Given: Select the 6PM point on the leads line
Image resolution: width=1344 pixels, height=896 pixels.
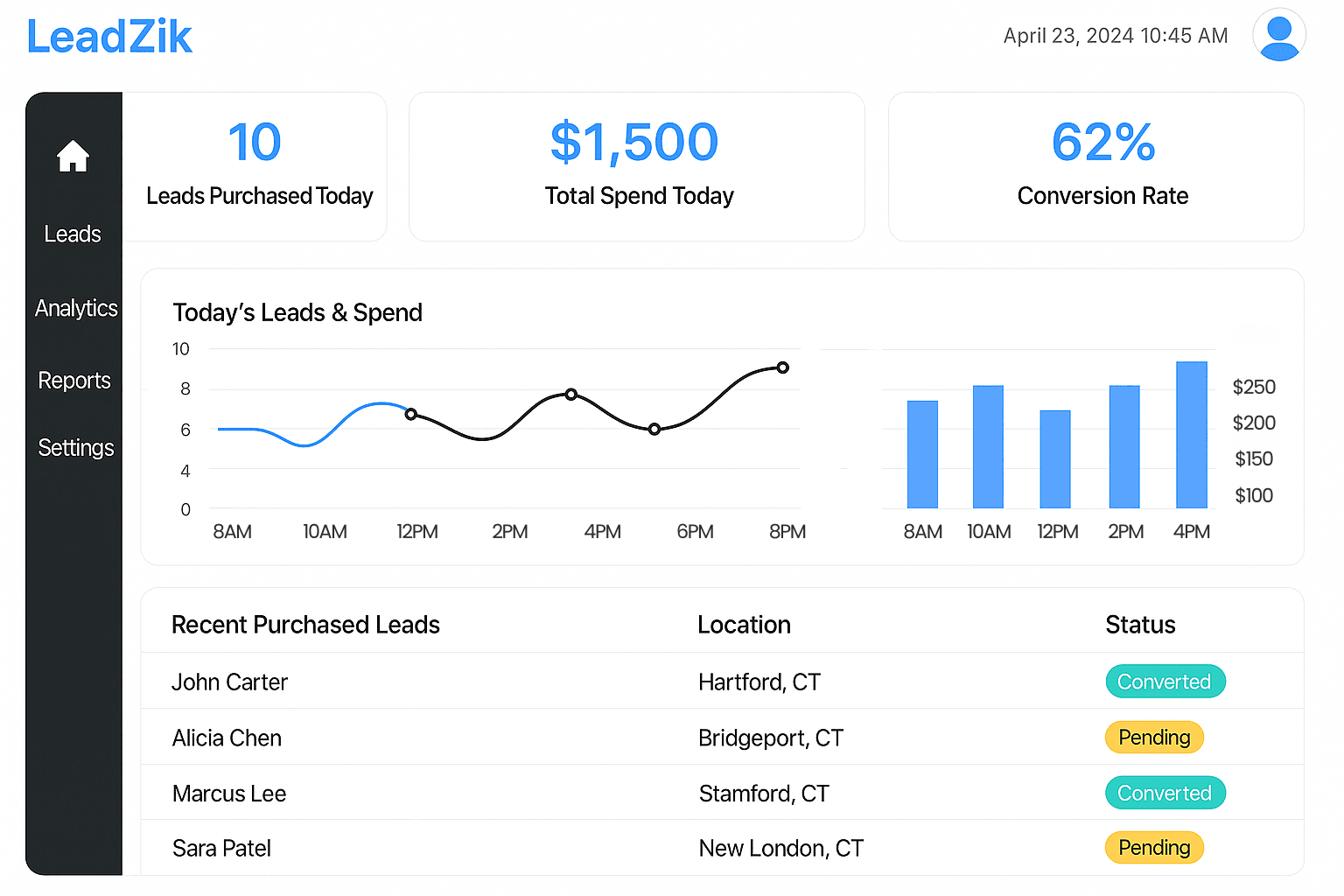Looking at the screenshot, I should pos(654,429).
